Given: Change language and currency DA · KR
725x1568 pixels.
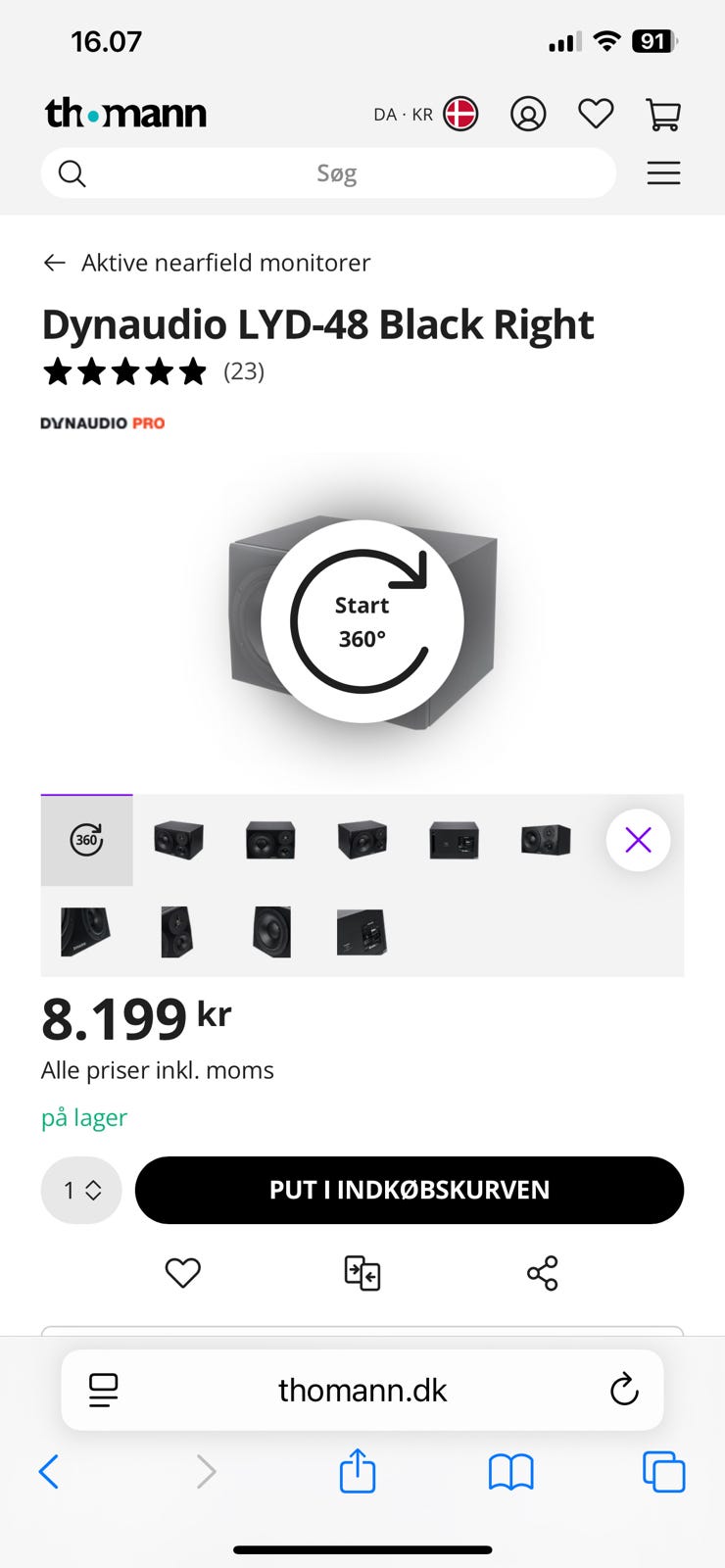Looking at the screenshot, I should pos(424,115).
